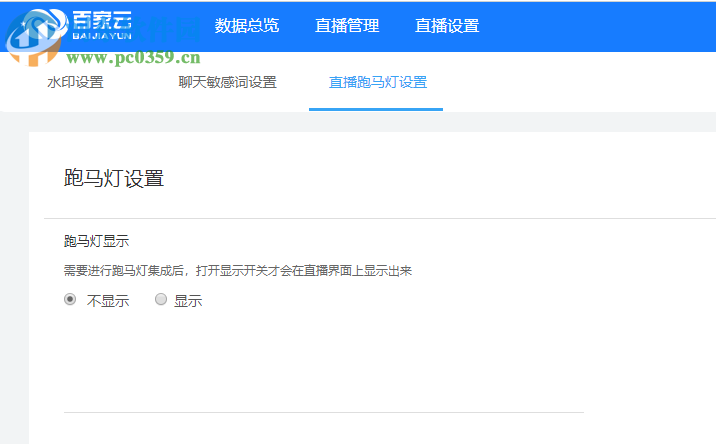
Task: Select the 直播跑马灯设置 tab
Action: coord(378,82)
